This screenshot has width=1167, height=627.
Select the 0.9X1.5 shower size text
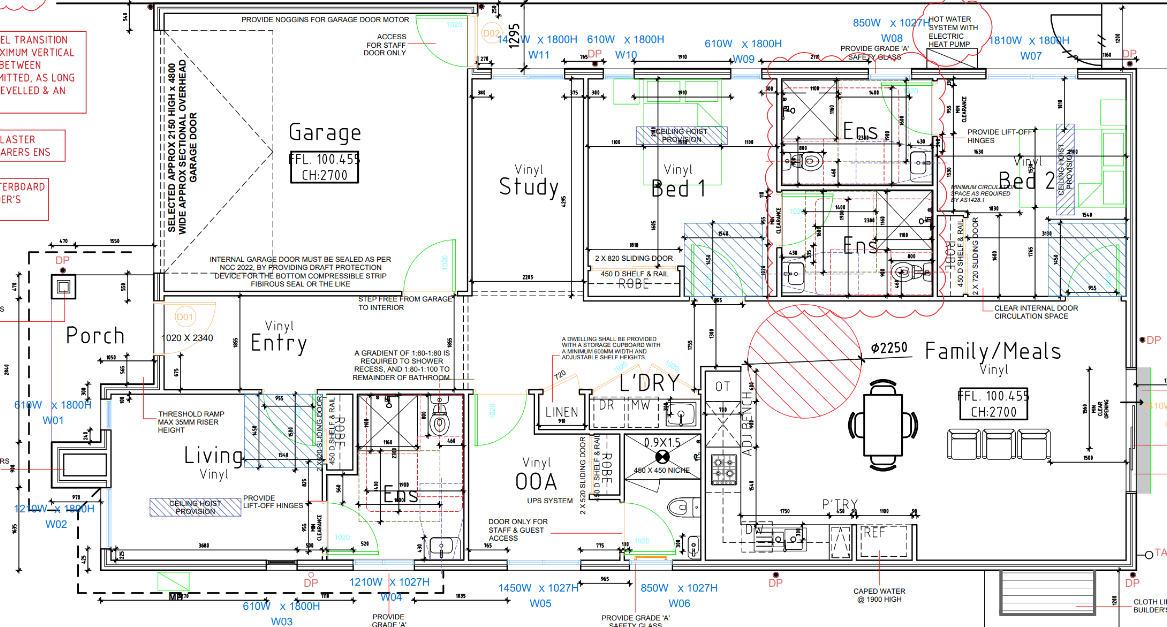point(662,443)
